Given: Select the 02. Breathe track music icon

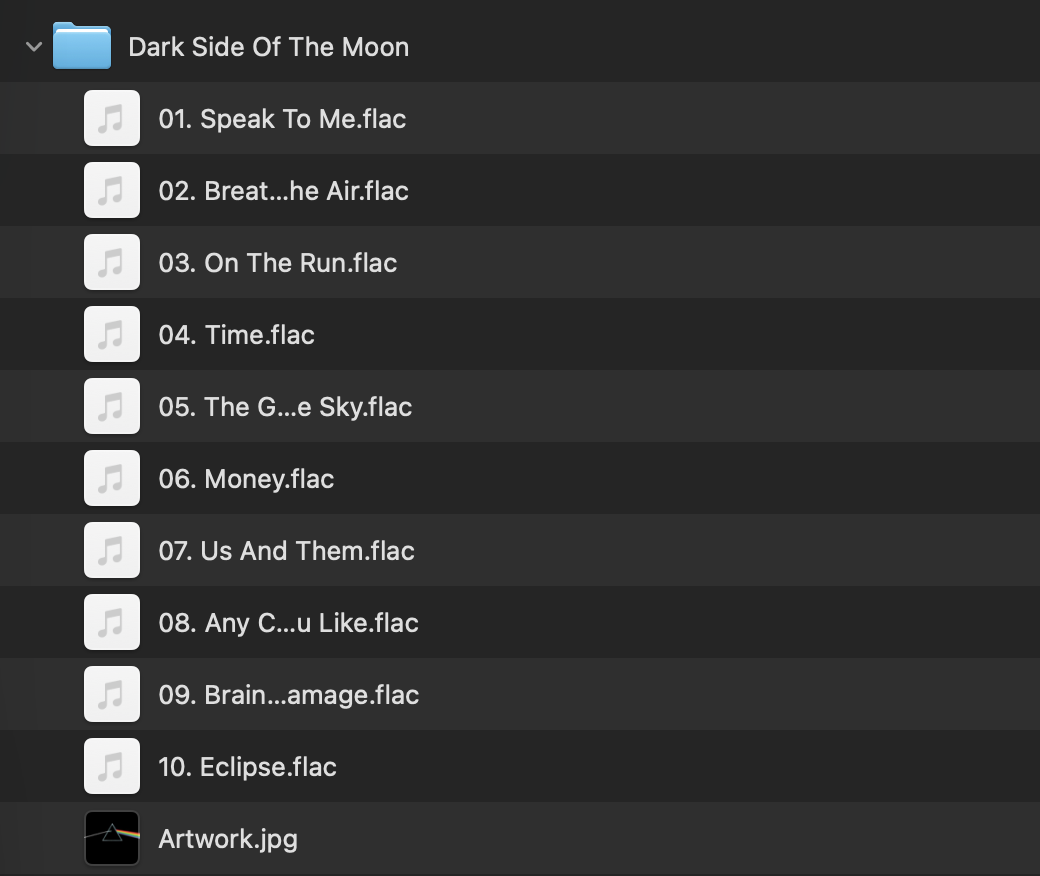Looking at the screenshot, I should point(112,191).
